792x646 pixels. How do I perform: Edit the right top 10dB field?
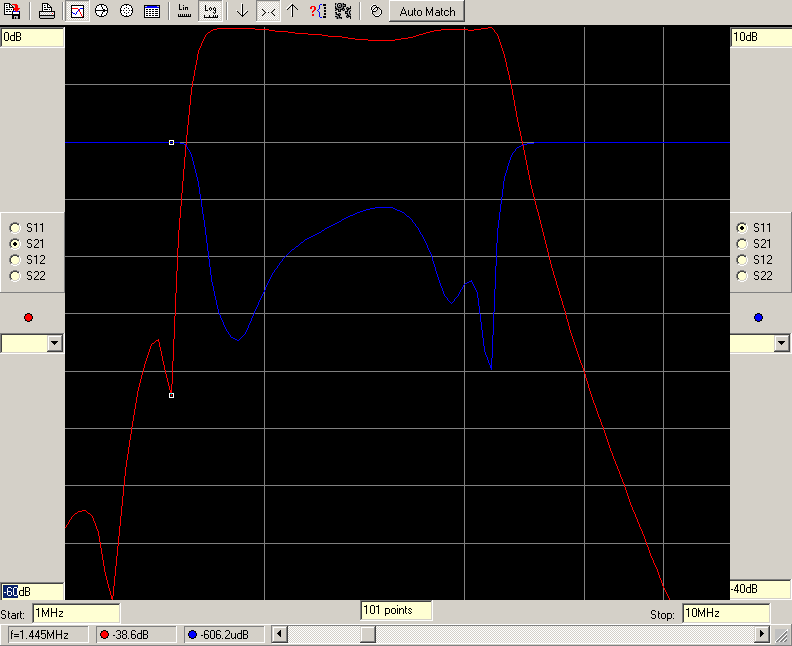pos(761,37)
